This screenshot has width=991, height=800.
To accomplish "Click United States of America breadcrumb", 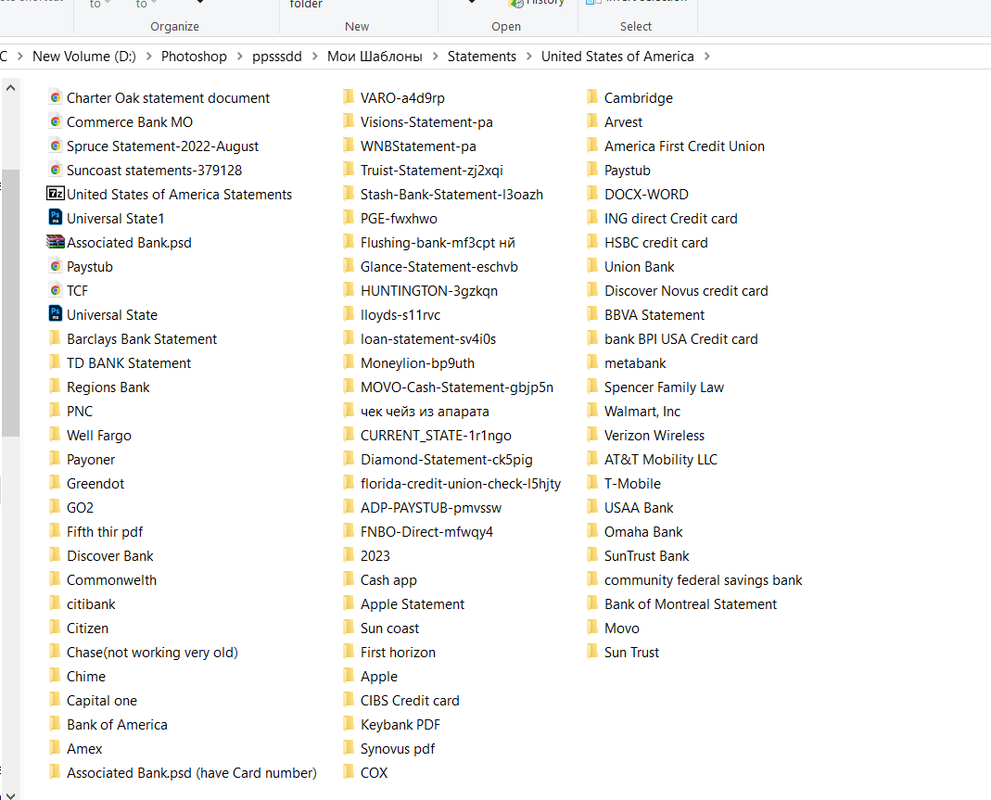I will pyautogui.click(x=617, y=56).
